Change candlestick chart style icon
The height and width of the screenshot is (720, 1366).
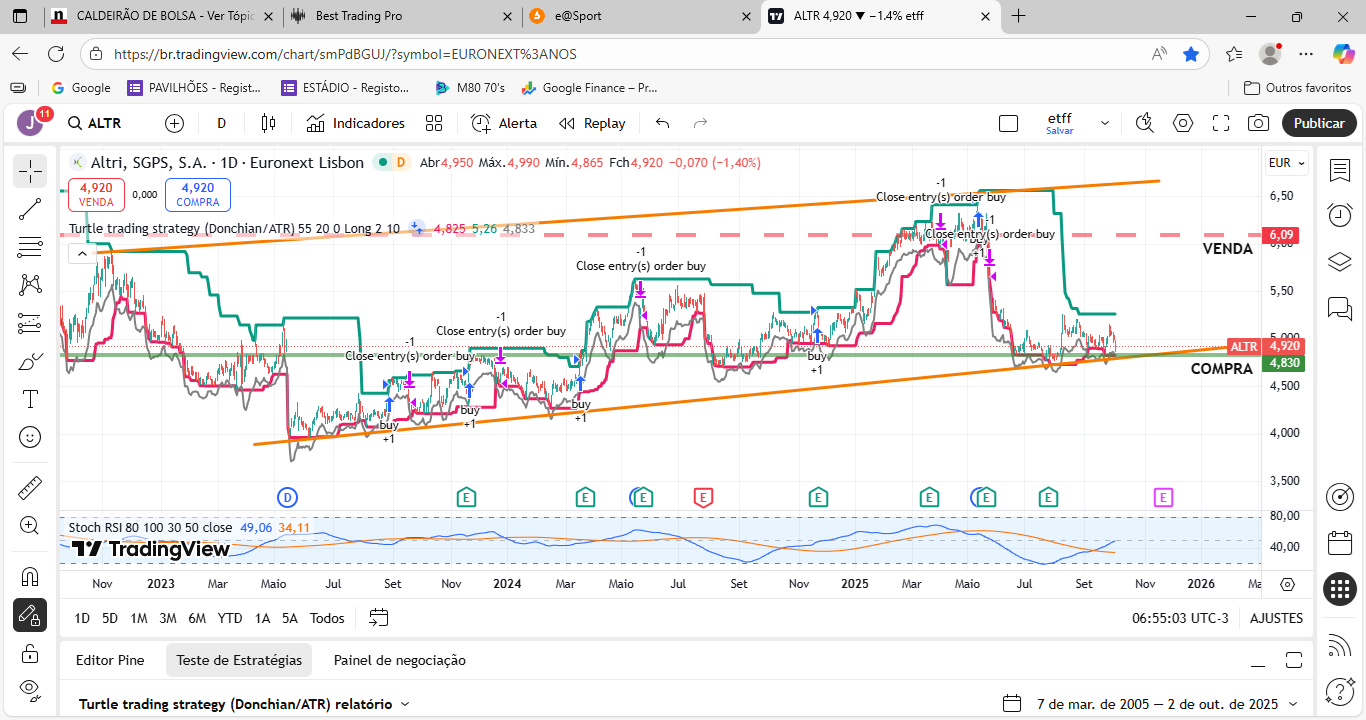[x=268, y=123]
